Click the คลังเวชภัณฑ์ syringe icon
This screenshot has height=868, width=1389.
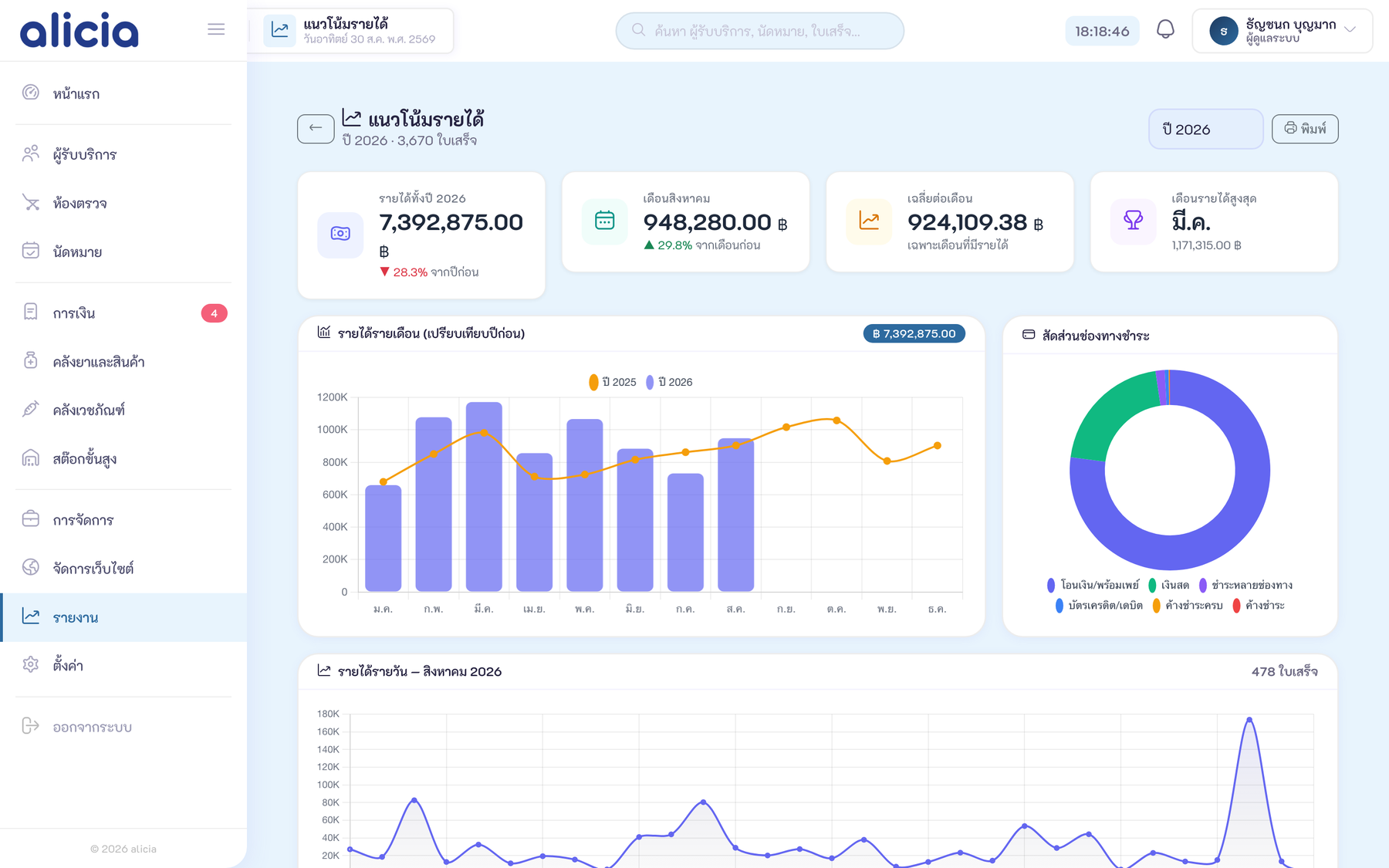pyautogui.click(x=31, y=409)
